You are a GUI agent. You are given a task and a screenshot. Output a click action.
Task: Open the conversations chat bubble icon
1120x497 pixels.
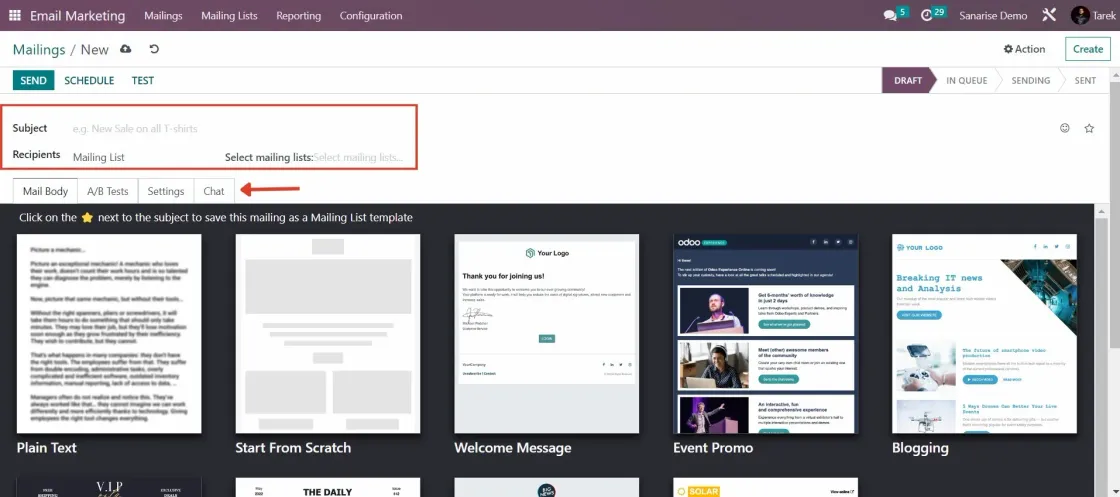(x=890, y=16)
